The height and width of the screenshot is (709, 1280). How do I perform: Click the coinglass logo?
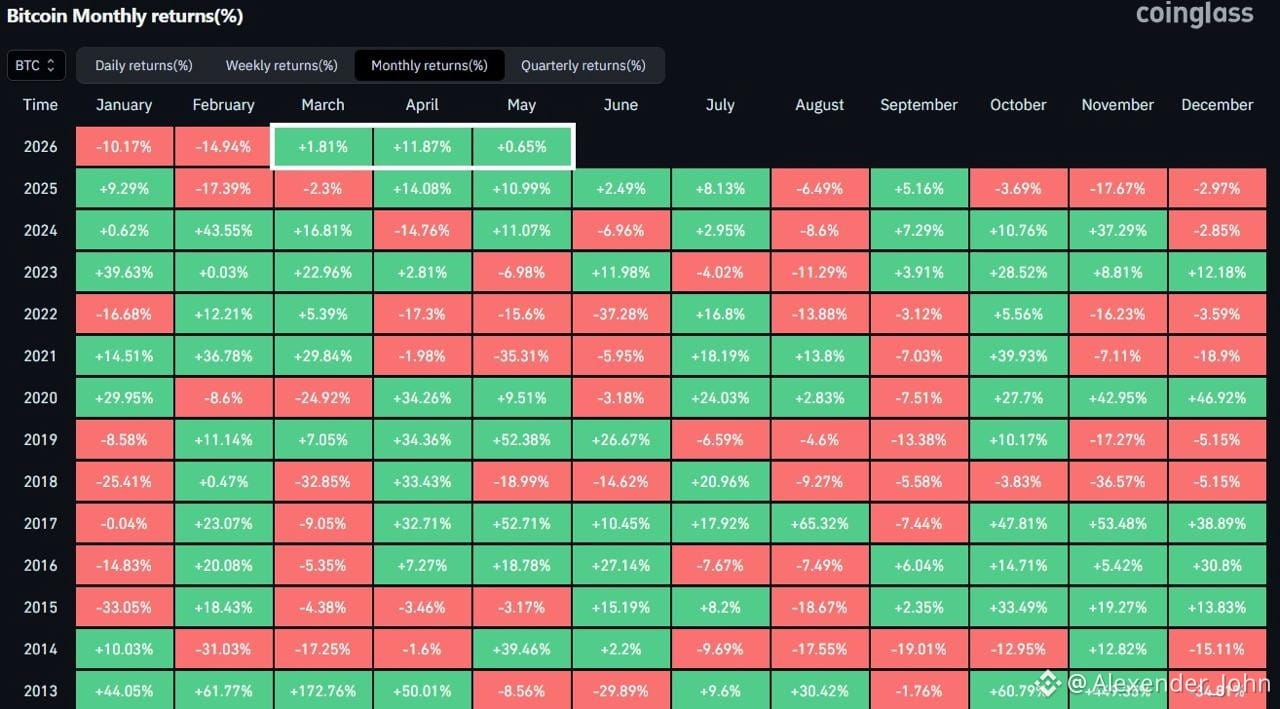coord(1195,14)
